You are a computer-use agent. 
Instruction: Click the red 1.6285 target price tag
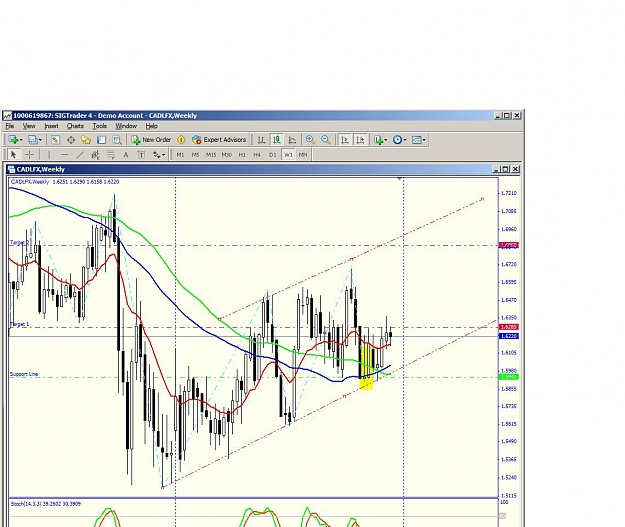click(509, 327)
